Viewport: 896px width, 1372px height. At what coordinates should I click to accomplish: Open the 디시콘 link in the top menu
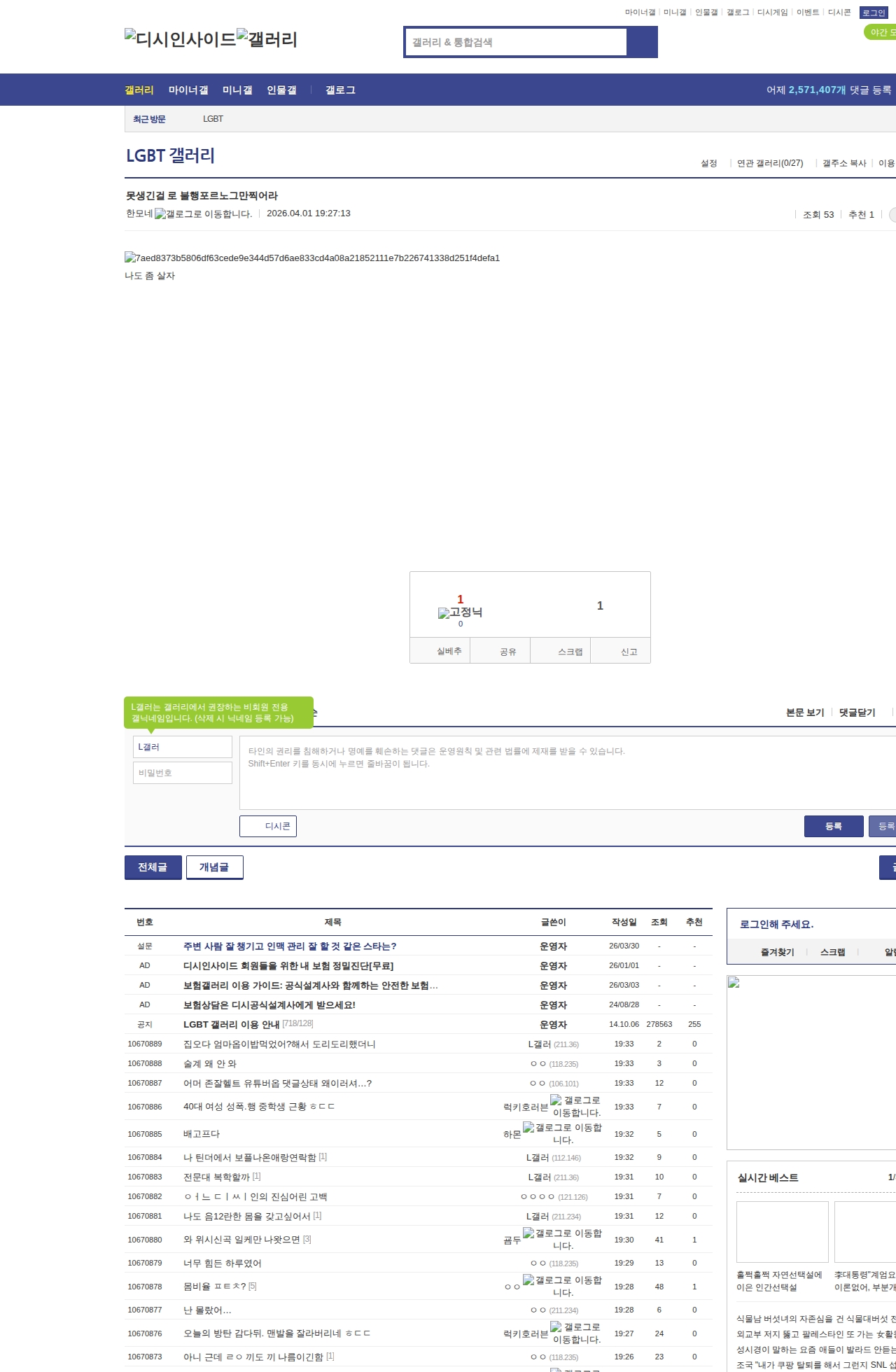click(839, 13)
